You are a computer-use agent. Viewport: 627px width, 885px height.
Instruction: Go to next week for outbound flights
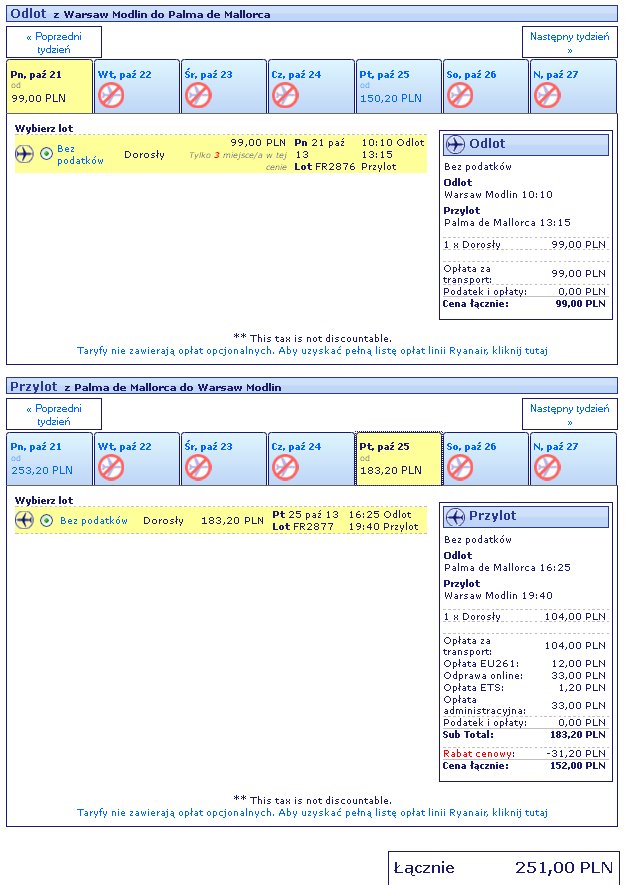[x=569, y=42]
